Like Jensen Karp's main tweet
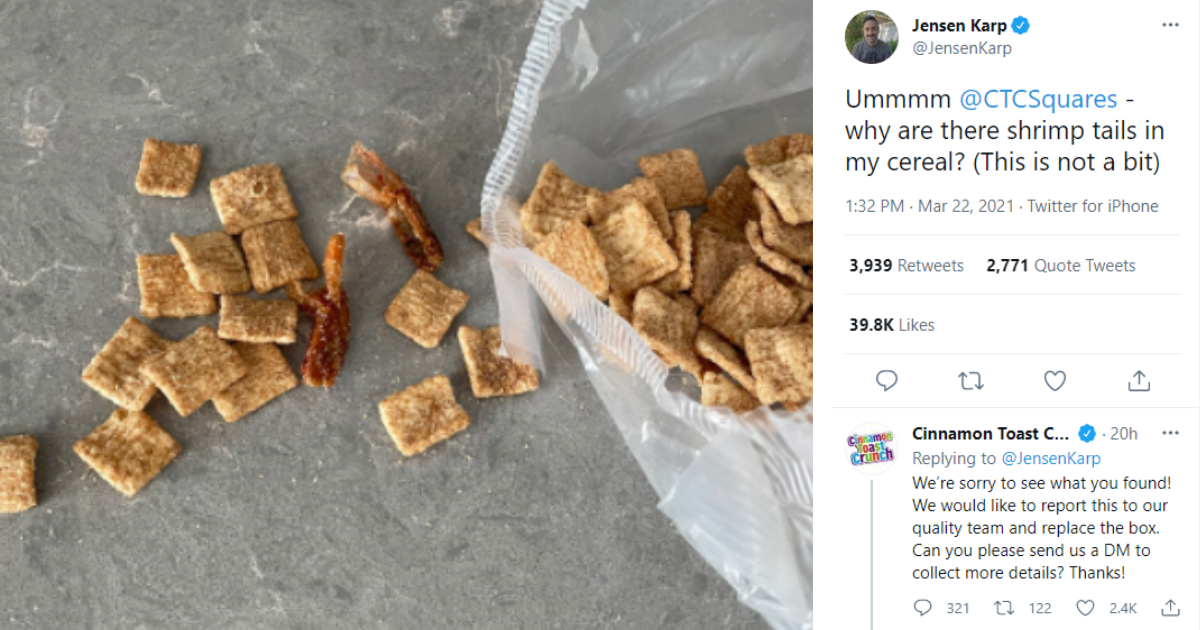Image resolution: width=1200 pixels, height=630 pixels. point(1055,381)
